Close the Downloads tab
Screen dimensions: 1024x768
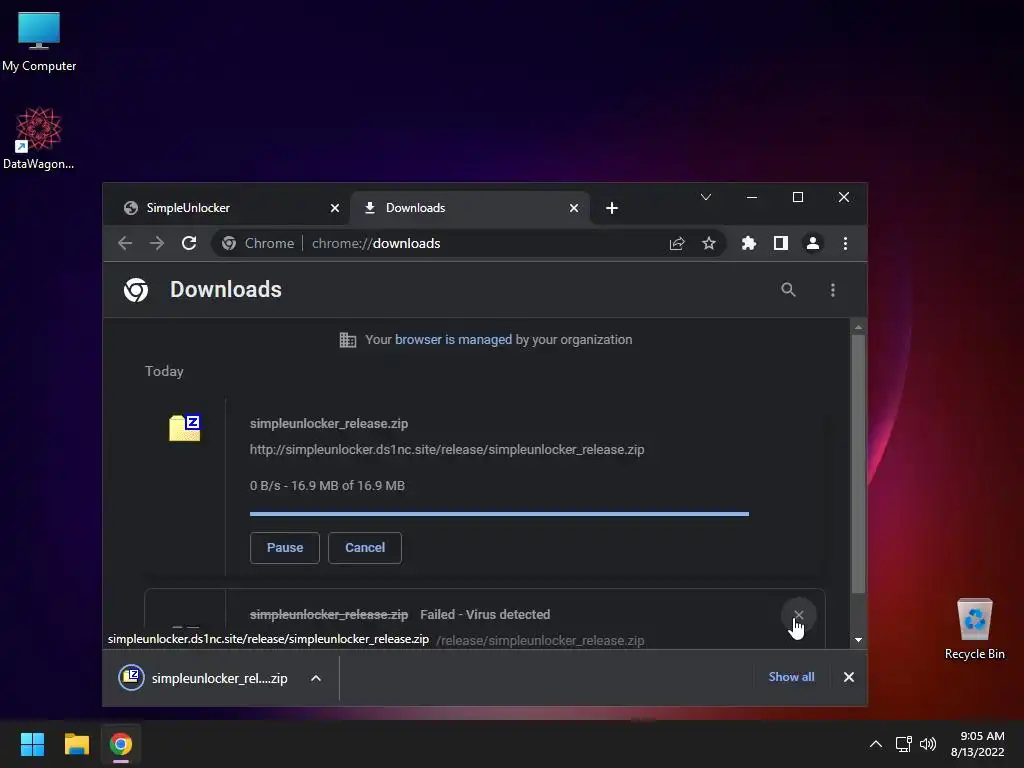[x=574, y=208]
